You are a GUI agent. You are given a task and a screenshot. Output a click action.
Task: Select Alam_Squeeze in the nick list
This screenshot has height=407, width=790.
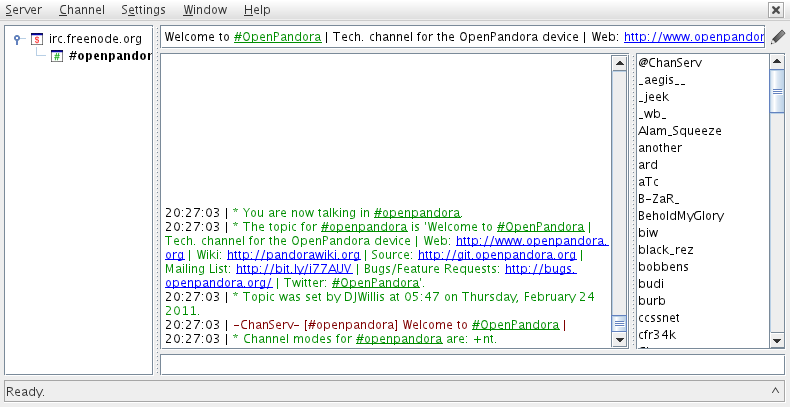[680, 131]
